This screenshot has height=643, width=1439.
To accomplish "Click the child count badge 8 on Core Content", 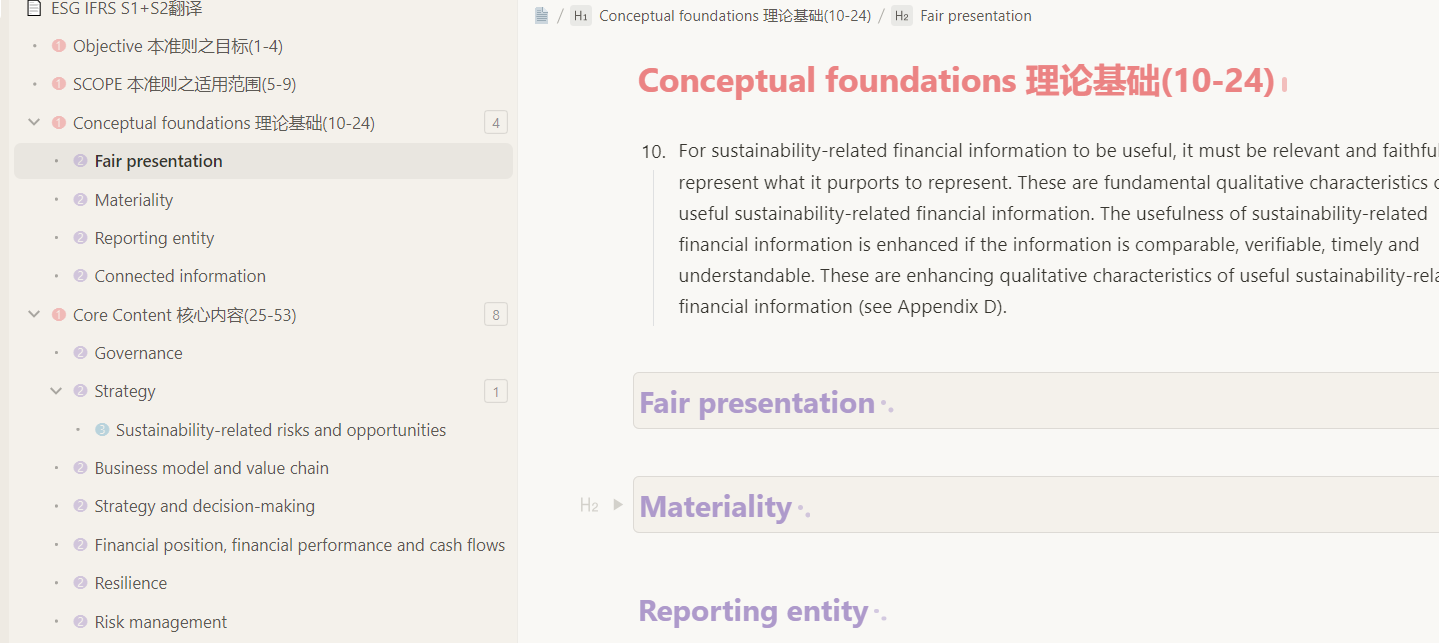I will [x=495, y=315].
